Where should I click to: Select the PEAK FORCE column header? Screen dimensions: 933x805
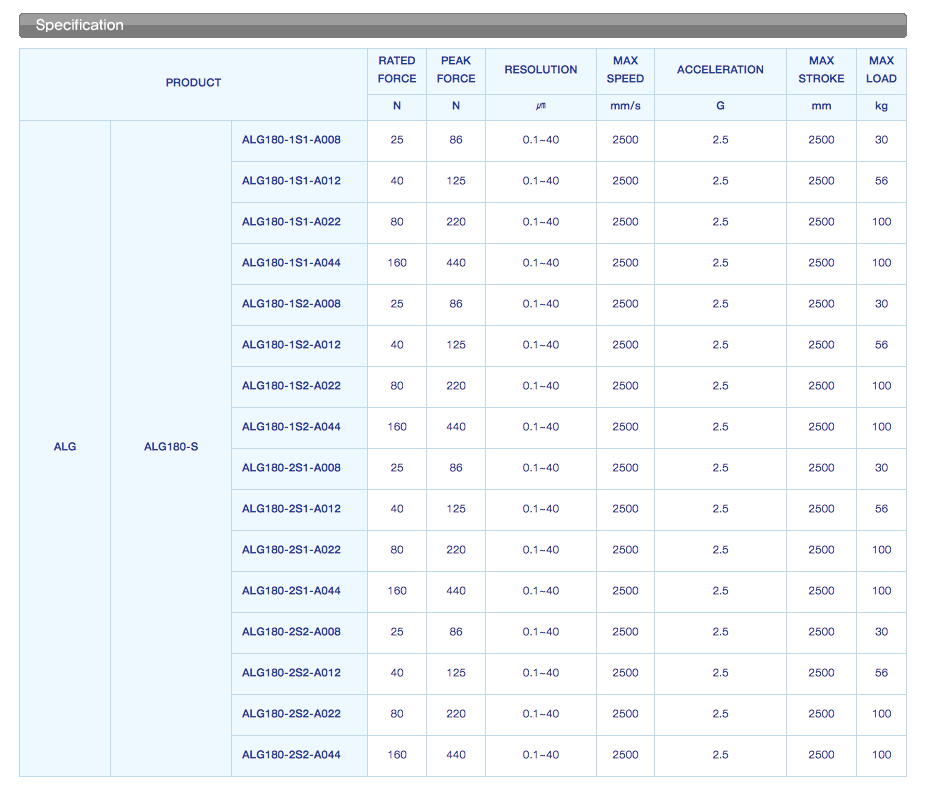coord(456,70)
